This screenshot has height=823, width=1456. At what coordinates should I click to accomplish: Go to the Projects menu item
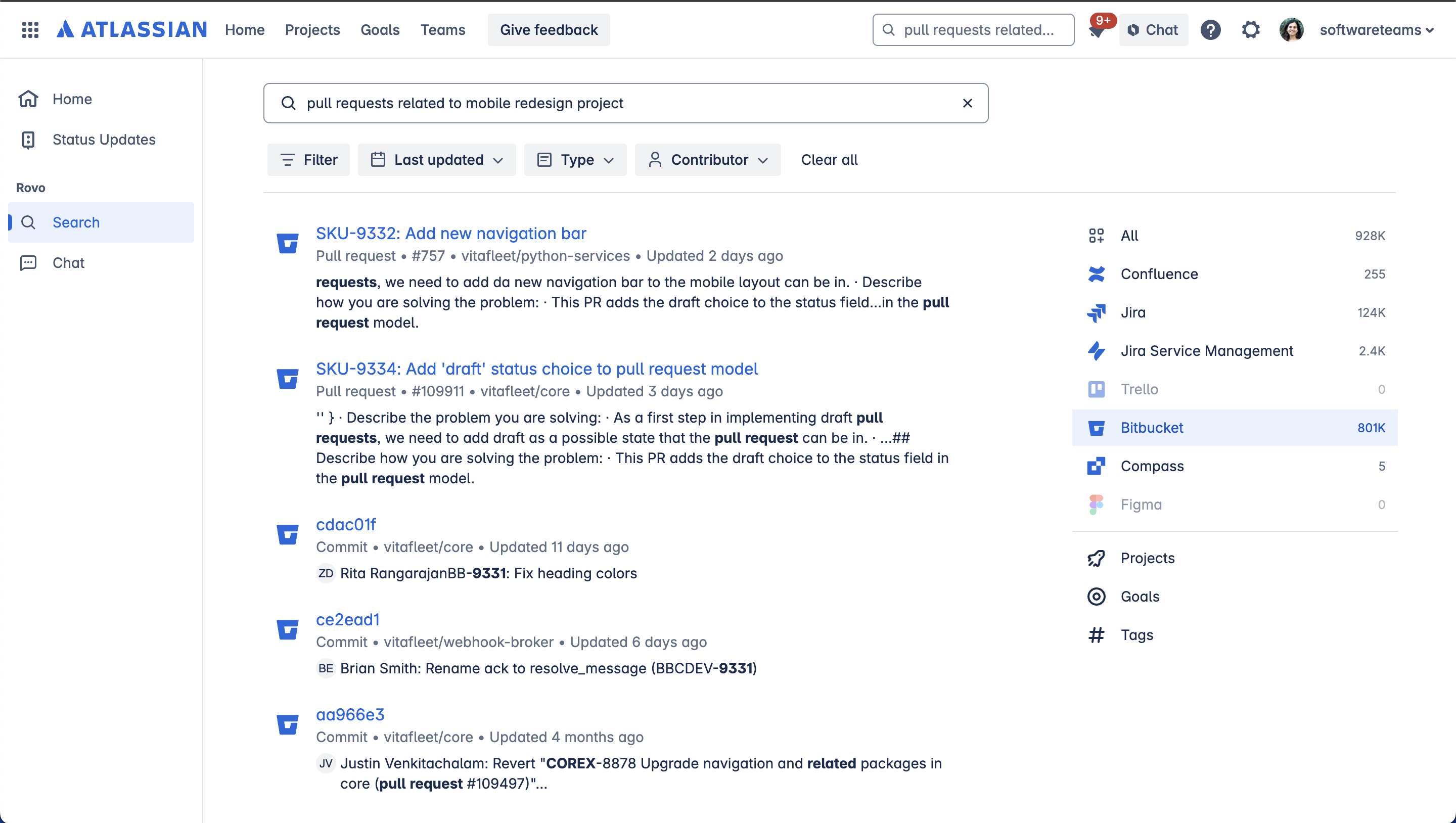point(312,29)
